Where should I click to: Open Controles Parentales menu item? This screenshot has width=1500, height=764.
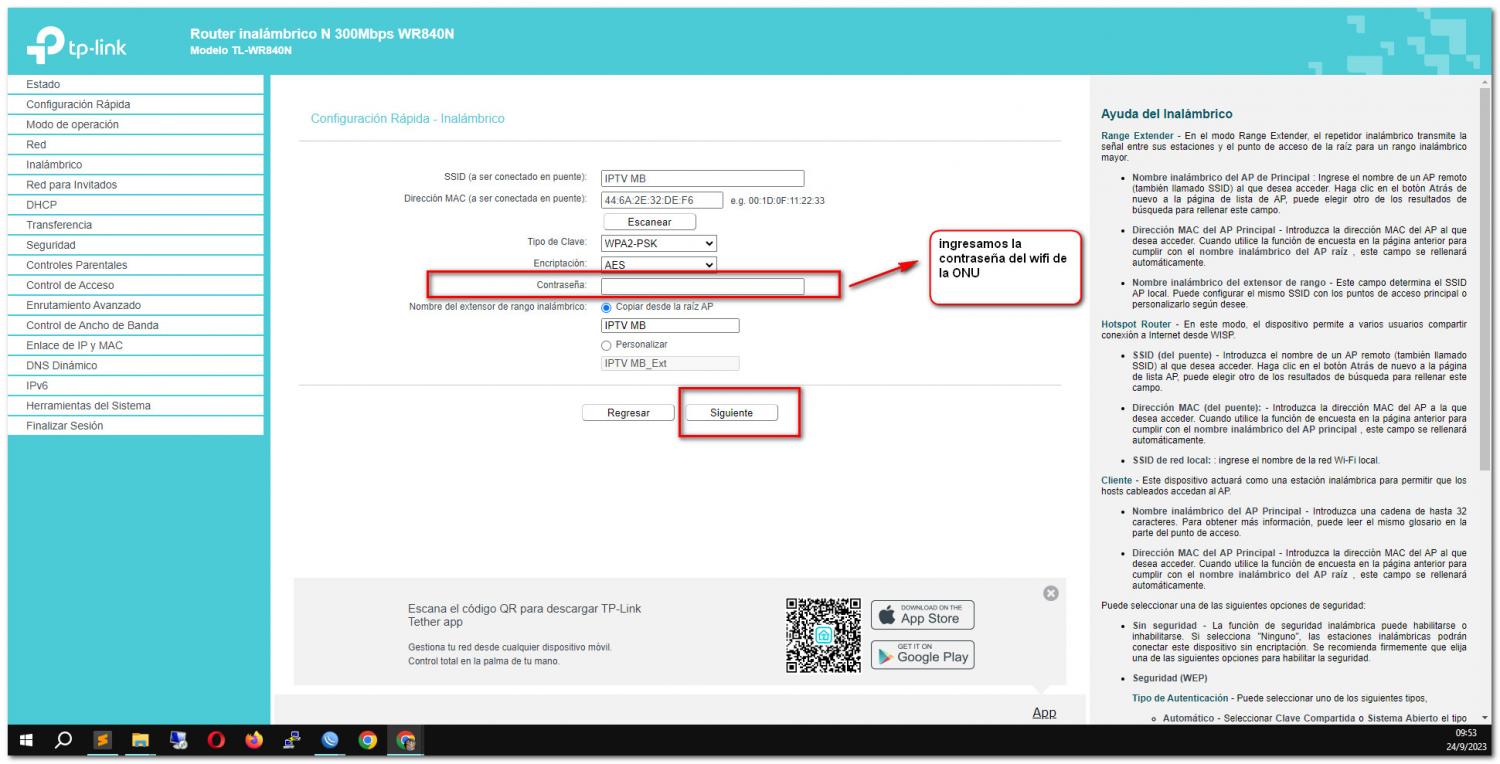[76, 265]
